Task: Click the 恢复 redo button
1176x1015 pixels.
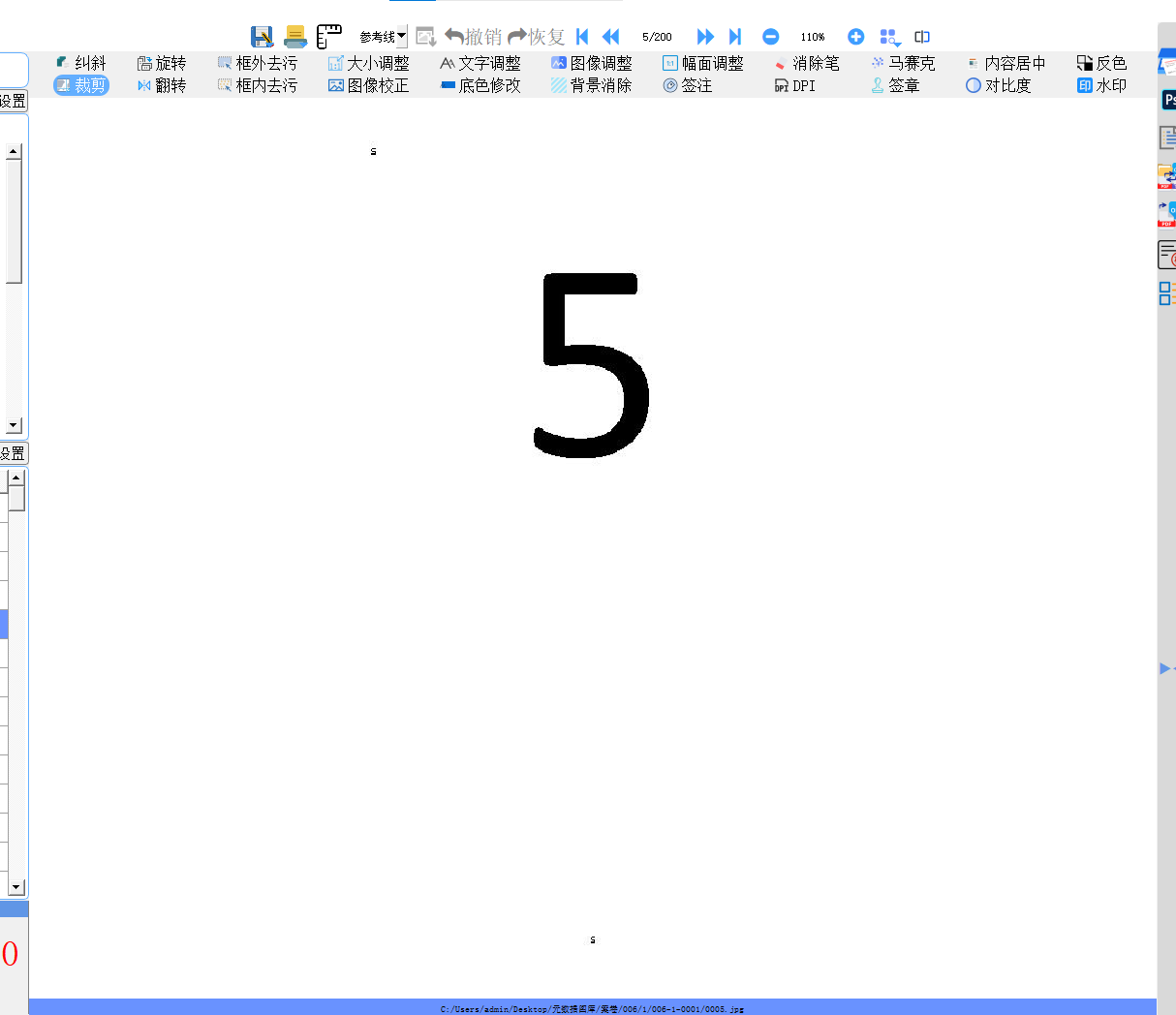Action: coord(537,37)
